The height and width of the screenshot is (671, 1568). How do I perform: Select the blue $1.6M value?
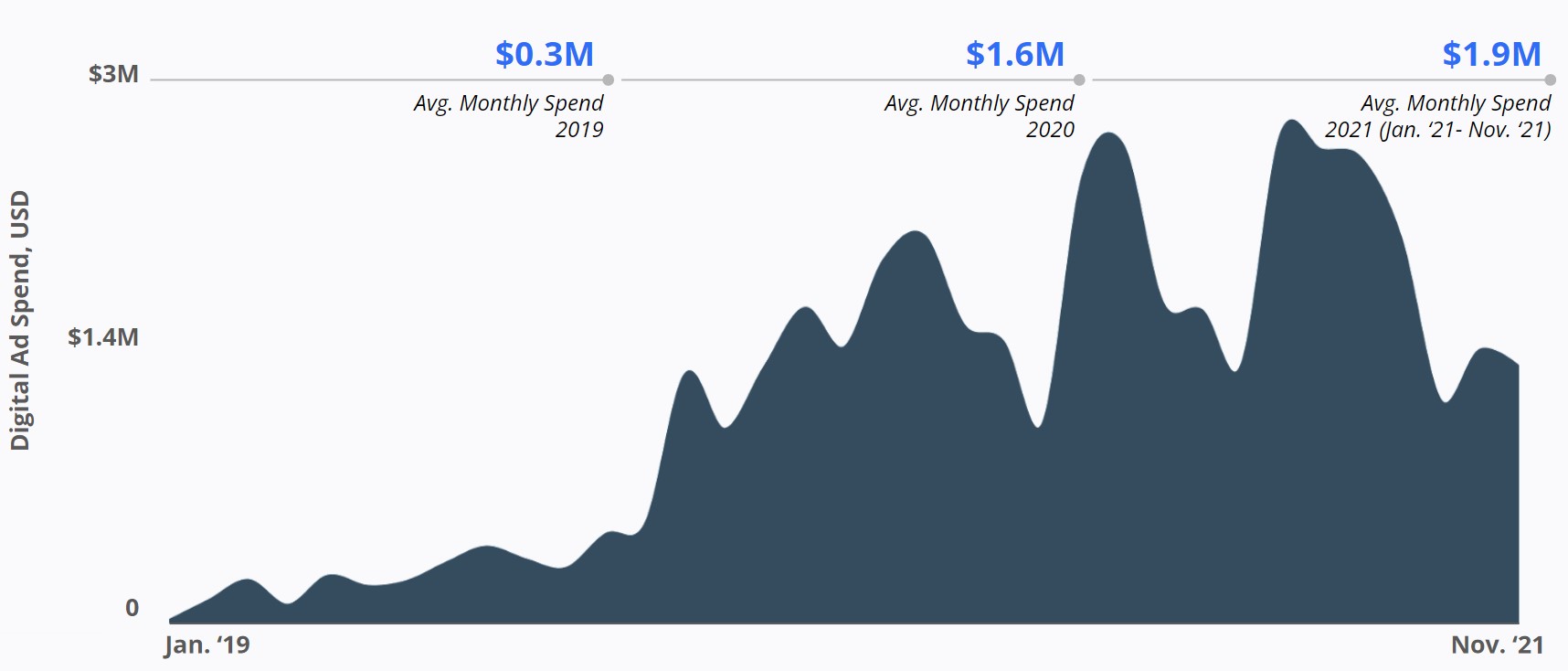click(x=1014, y=54)
